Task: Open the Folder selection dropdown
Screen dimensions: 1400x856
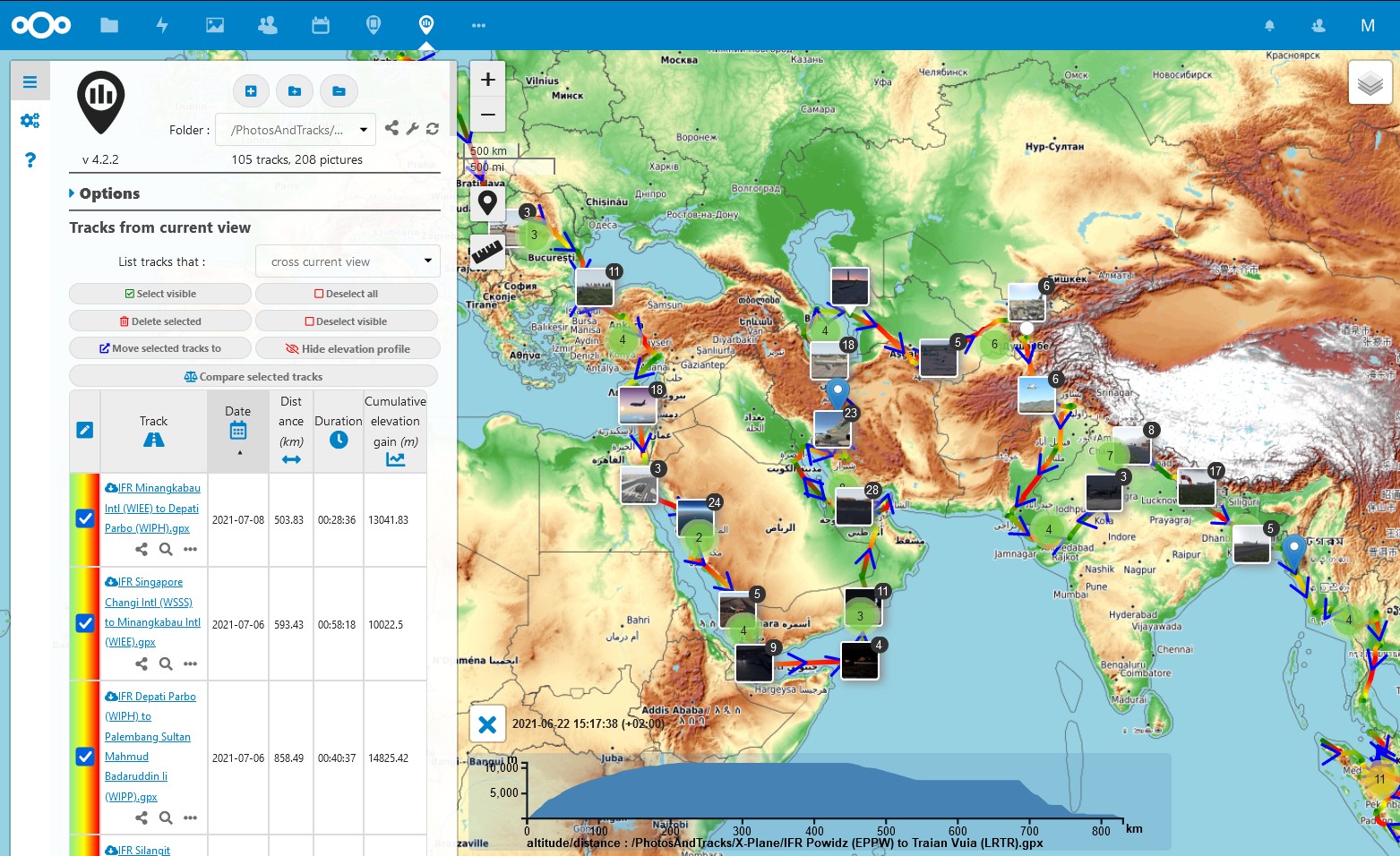Action: [x=296, y=130]
